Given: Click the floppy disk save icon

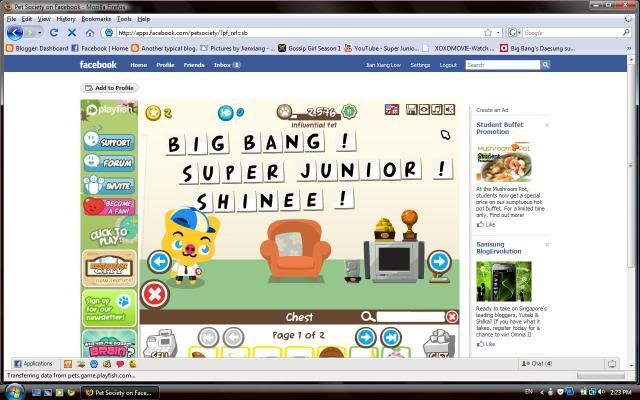Looking at the screenshot, I should click(411, 109).
